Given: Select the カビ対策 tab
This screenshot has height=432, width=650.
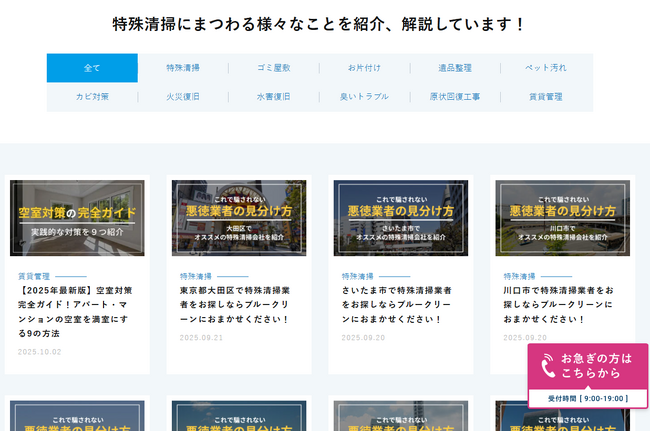Looking at the screenshot, I should [92, 97].
